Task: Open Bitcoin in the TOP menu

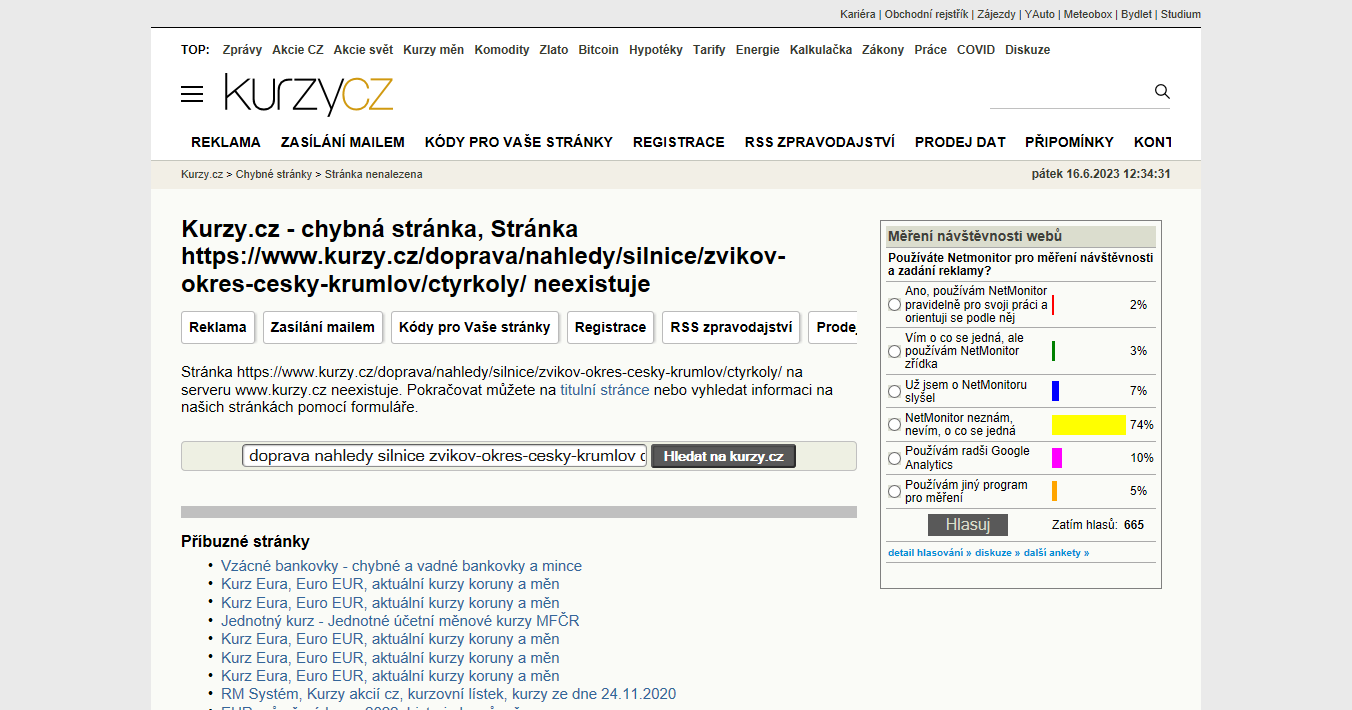Action: pyautogui.click(x=599, y=50)
